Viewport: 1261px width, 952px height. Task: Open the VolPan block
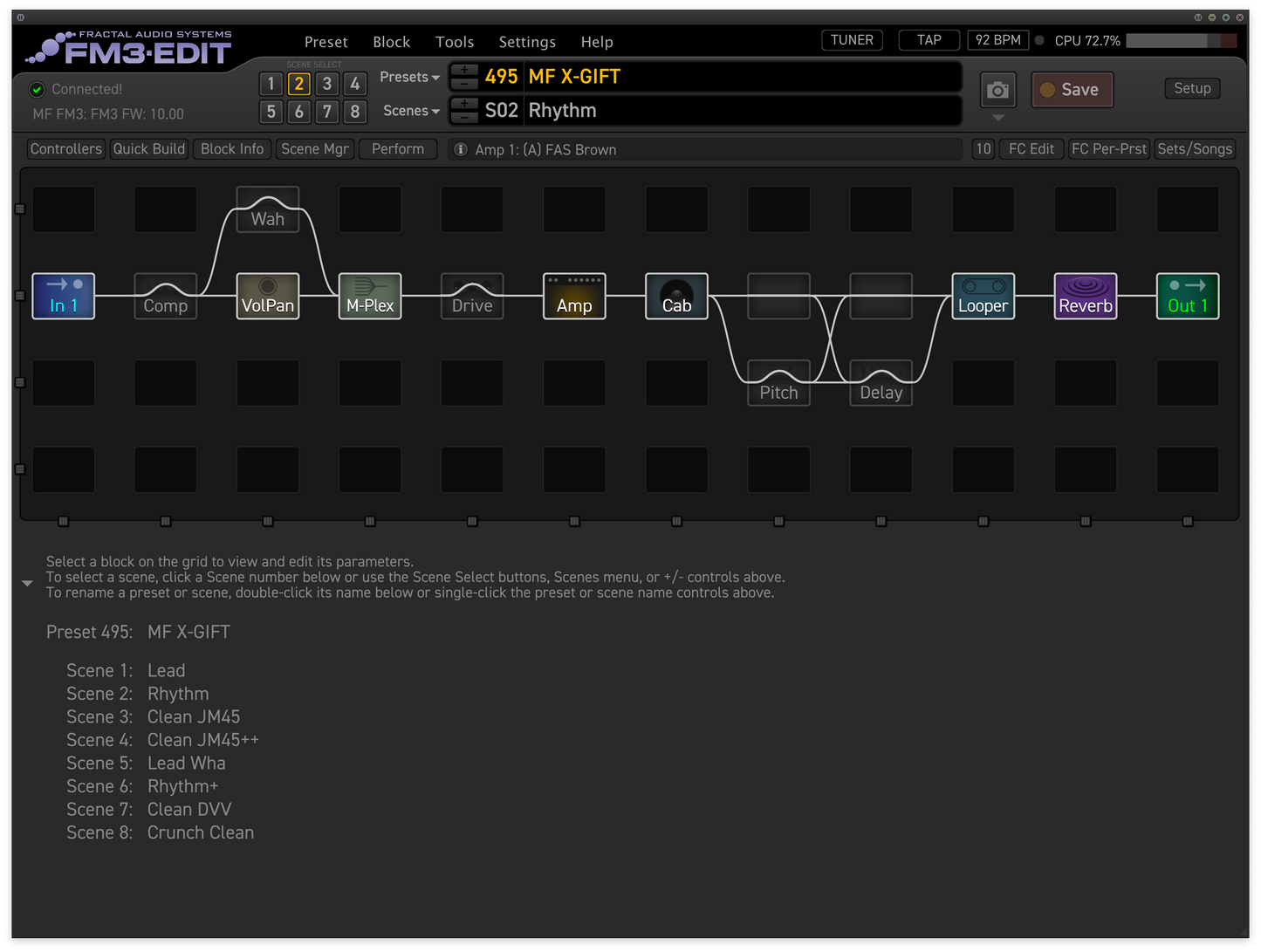tap(267, 296)
